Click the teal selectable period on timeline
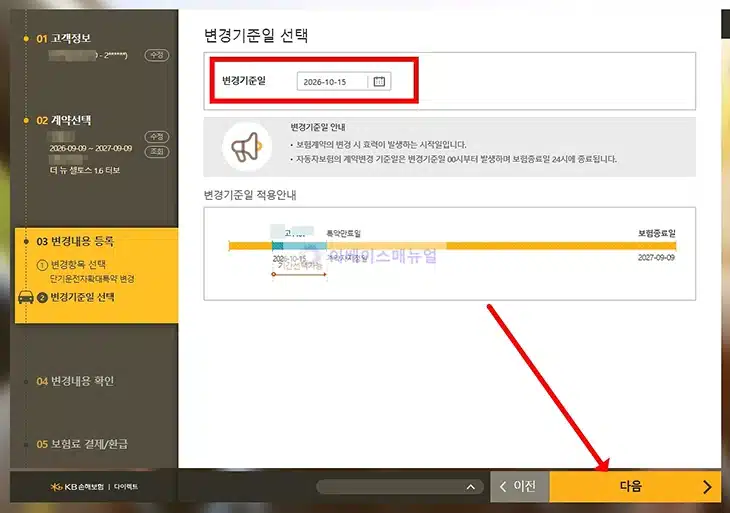 point(299,246)
